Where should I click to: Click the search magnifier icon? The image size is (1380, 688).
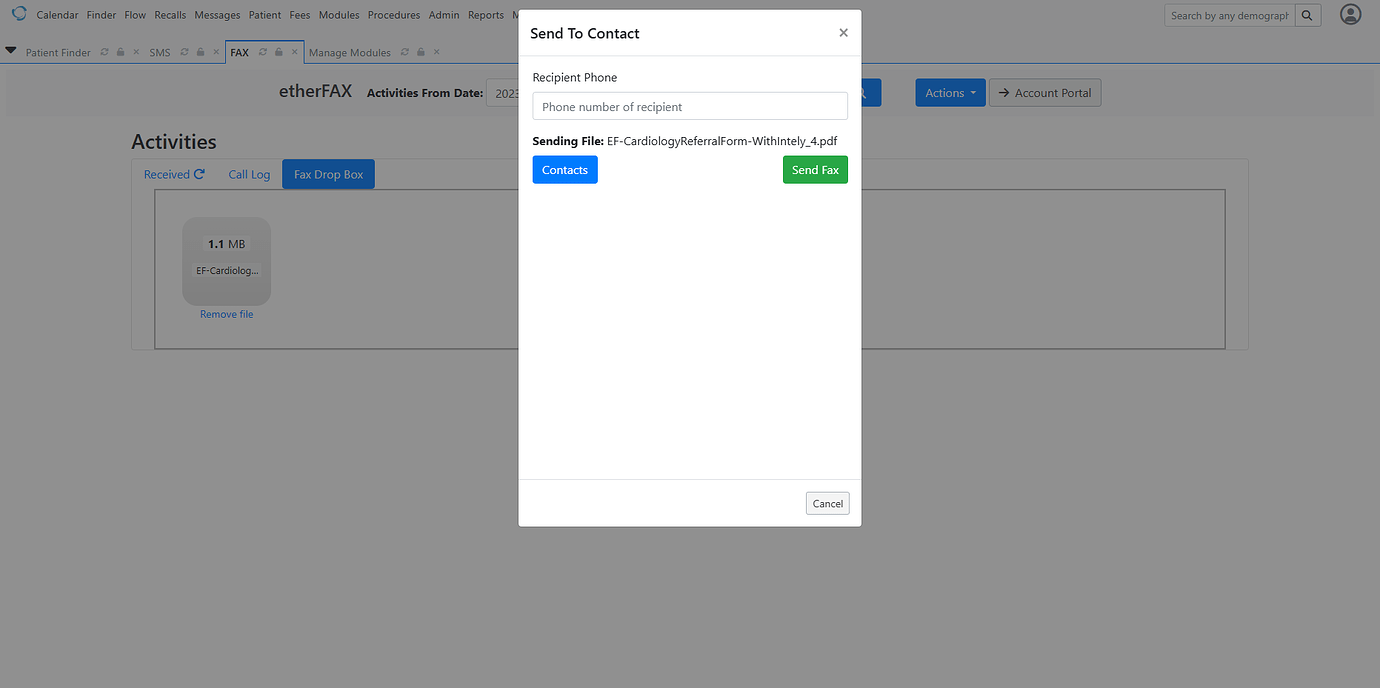point(1307,15)
